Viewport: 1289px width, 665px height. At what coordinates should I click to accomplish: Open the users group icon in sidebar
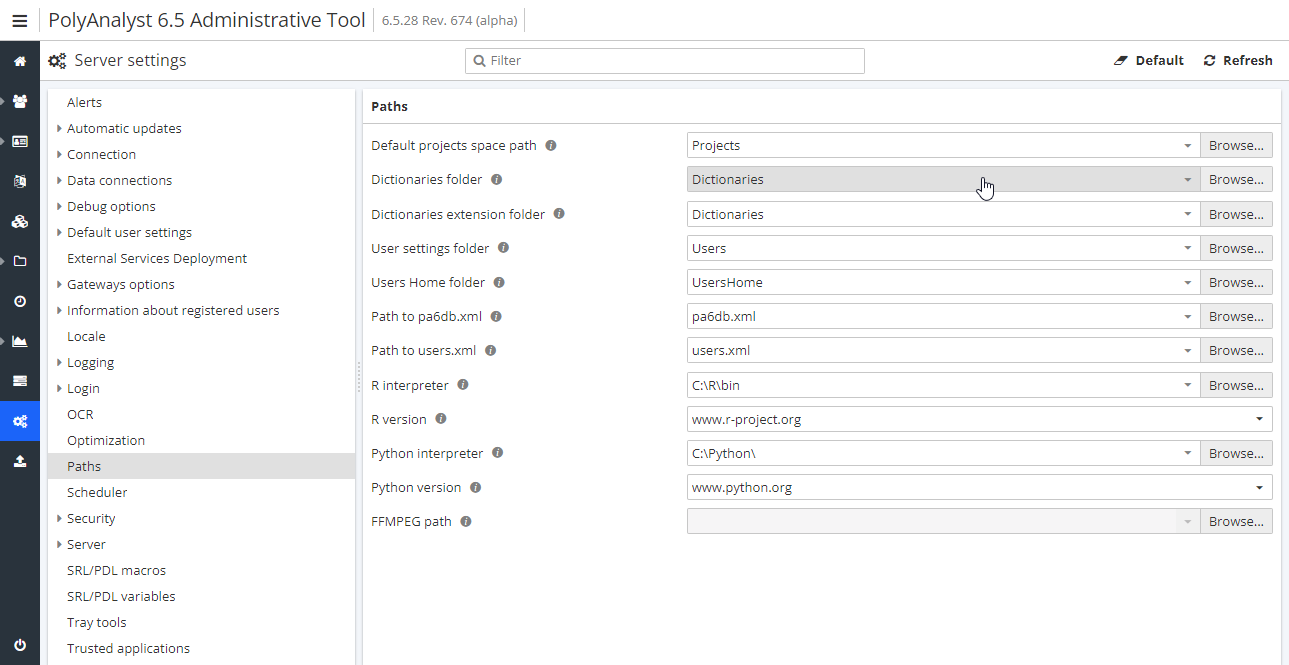pyautogui.click(x=20, y=101)
